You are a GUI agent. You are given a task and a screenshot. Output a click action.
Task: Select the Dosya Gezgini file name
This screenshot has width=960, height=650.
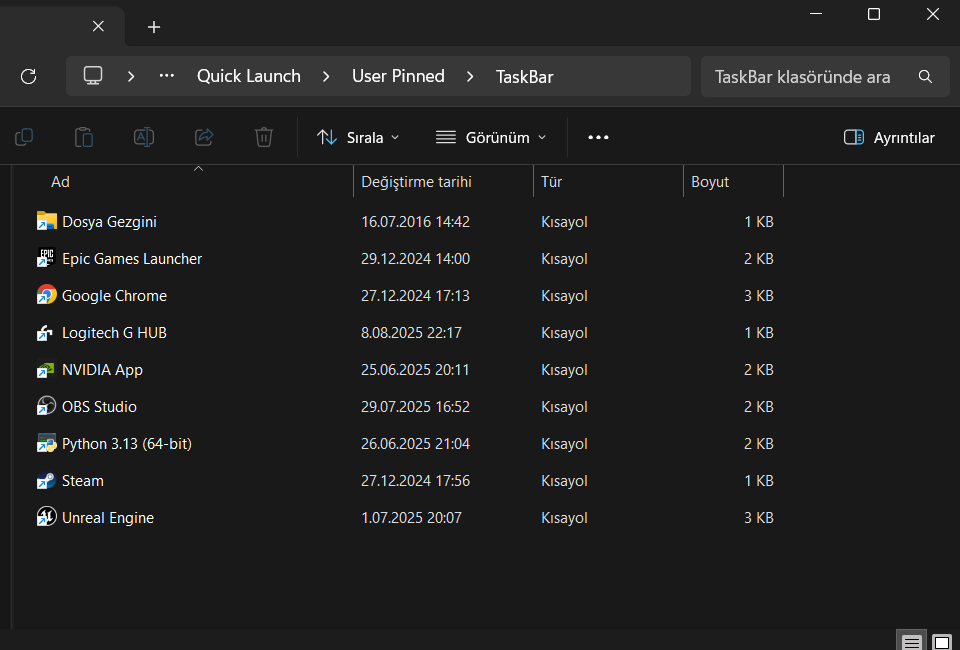click(x=109, y=222)
